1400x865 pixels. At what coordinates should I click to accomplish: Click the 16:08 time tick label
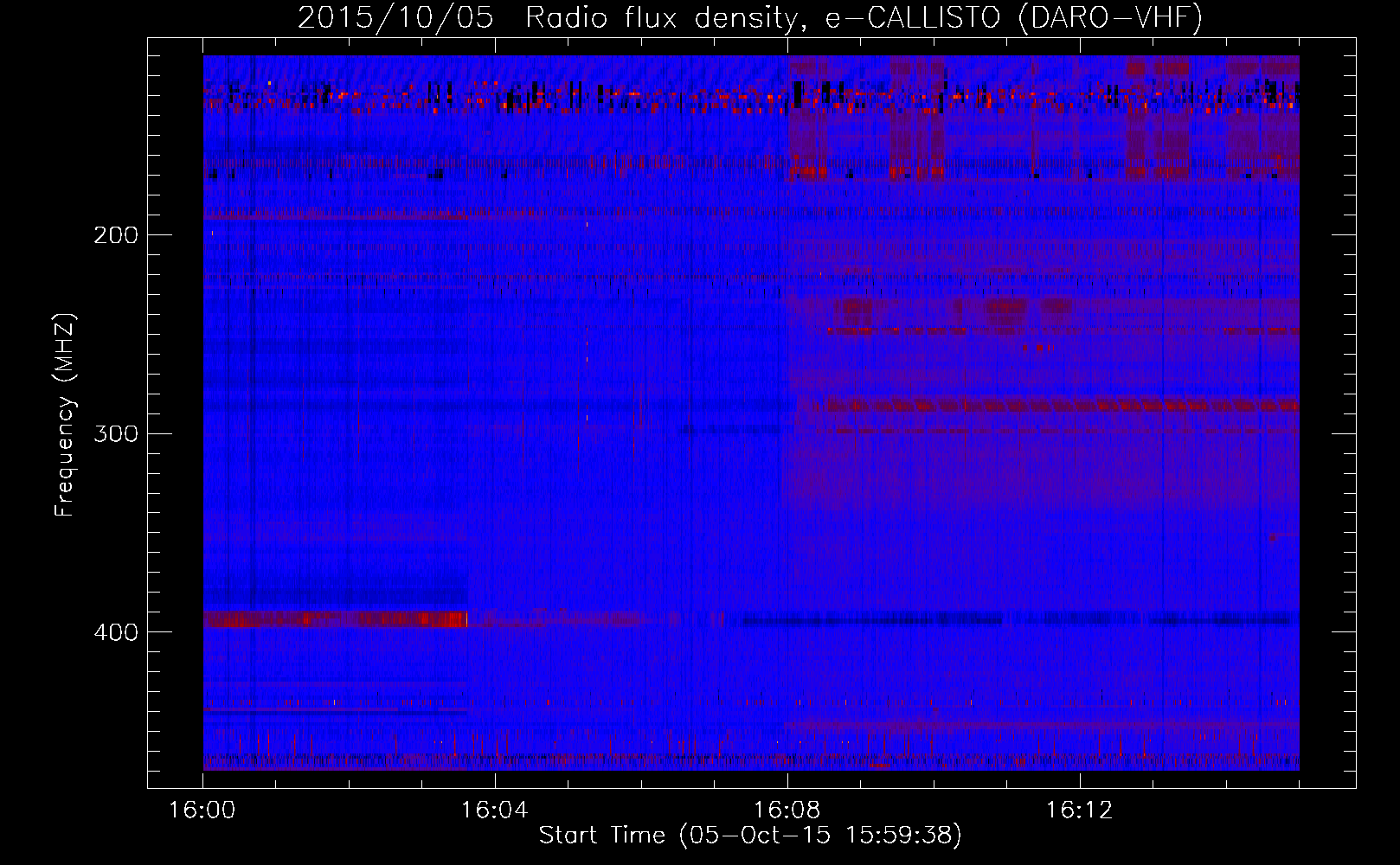coord(787,811)
